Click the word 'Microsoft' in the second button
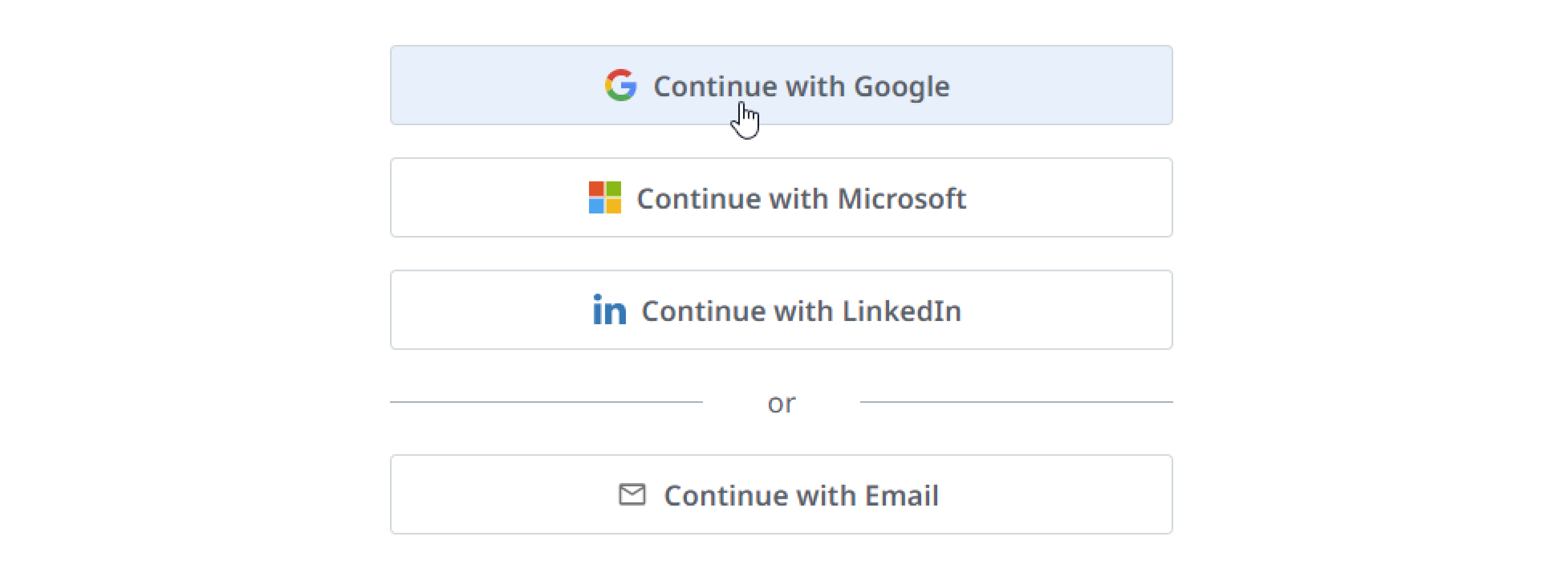The width and height of the screenshot is (1568, 573). tap(902, 199)
